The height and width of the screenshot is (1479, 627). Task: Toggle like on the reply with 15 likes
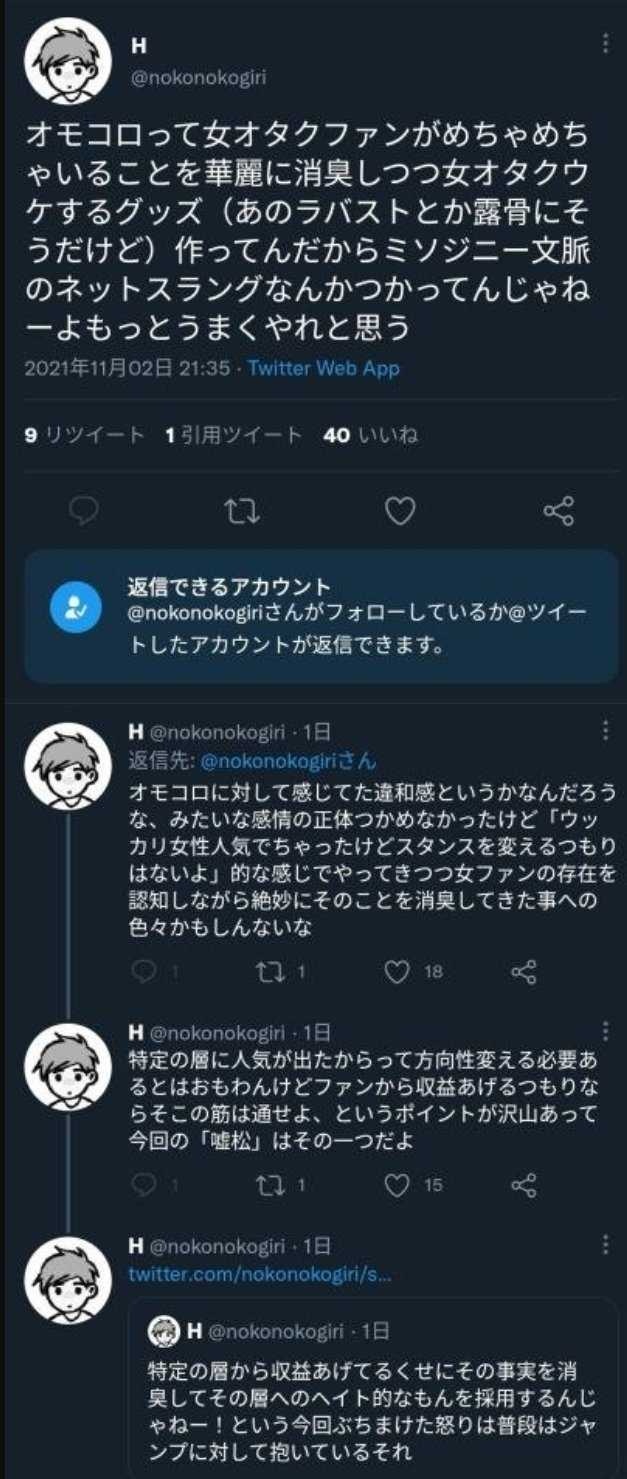click(398, 1185)
